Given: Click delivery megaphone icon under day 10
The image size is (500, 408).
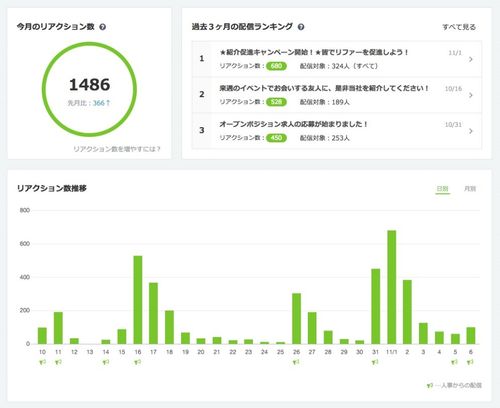Looking at the screenshot, I should [x=42, y=362].
